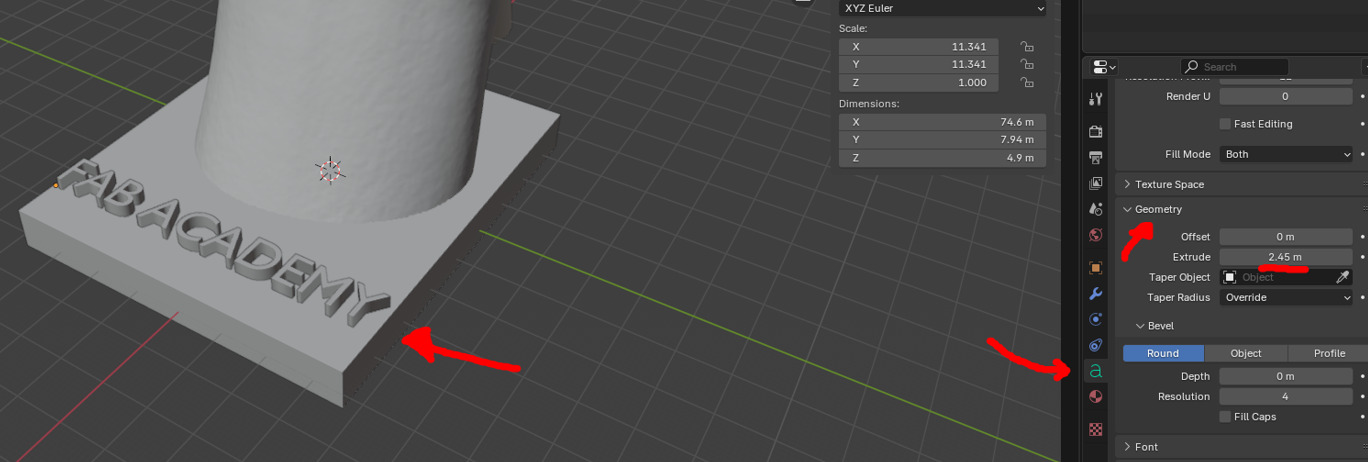Screen dimensions: 1368x462
Task: Open the View Layer properties tab
Action: point(1096,183)
